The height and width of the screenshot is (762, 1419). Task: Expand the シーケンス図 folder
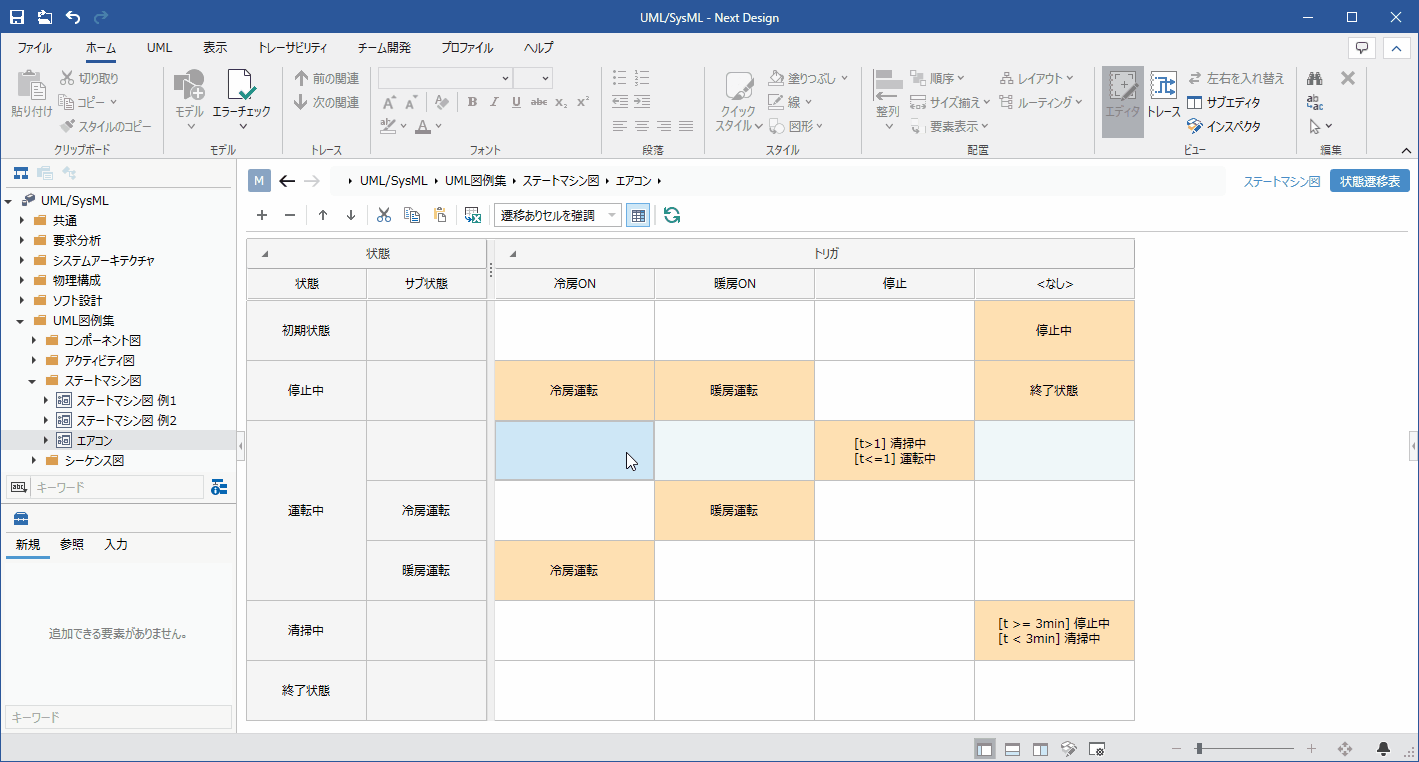[x=34, y=461]
